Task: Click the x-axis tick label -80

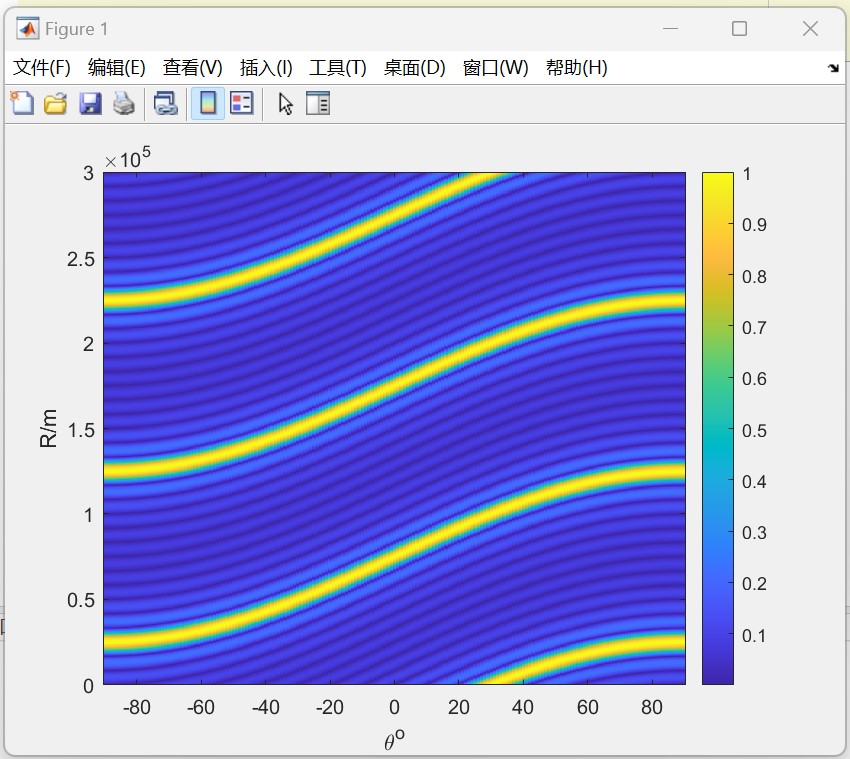Action: (x=137, y=707)
